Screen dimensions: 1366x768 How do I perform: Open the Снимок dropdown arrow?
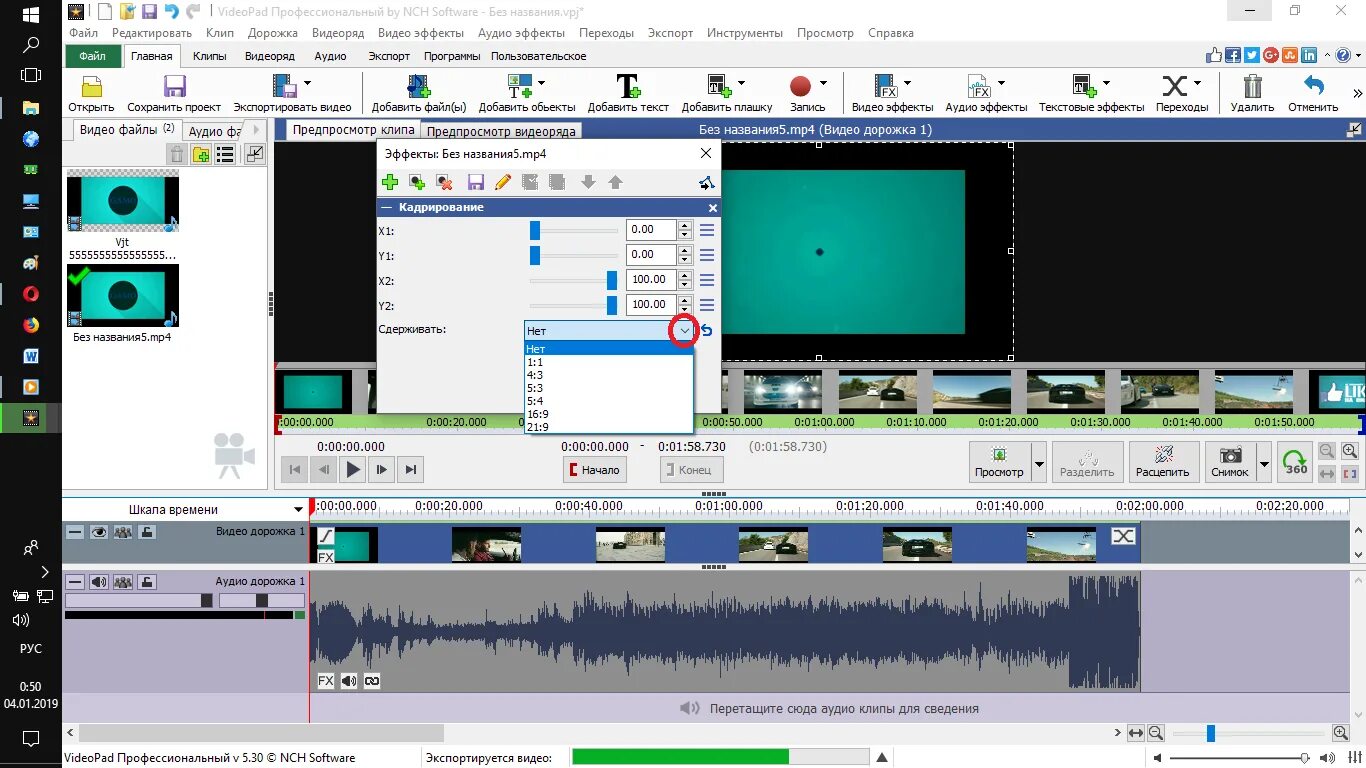[x=1264, y=463]
